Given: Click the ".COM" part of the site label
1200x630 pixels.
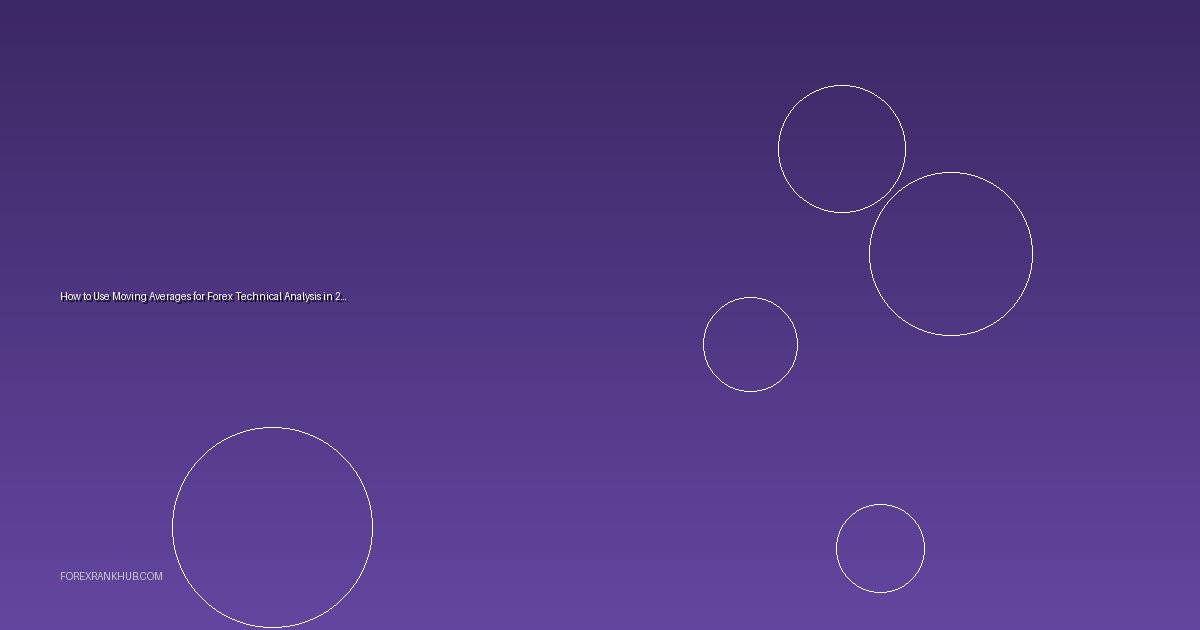Looking at the screenshot, I should (151, 577).
